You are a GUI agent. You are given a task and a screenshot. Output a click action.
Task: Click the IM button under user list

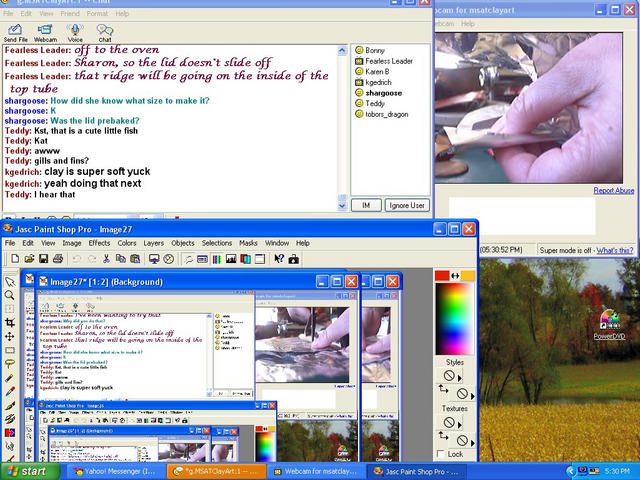coord(366,205)
